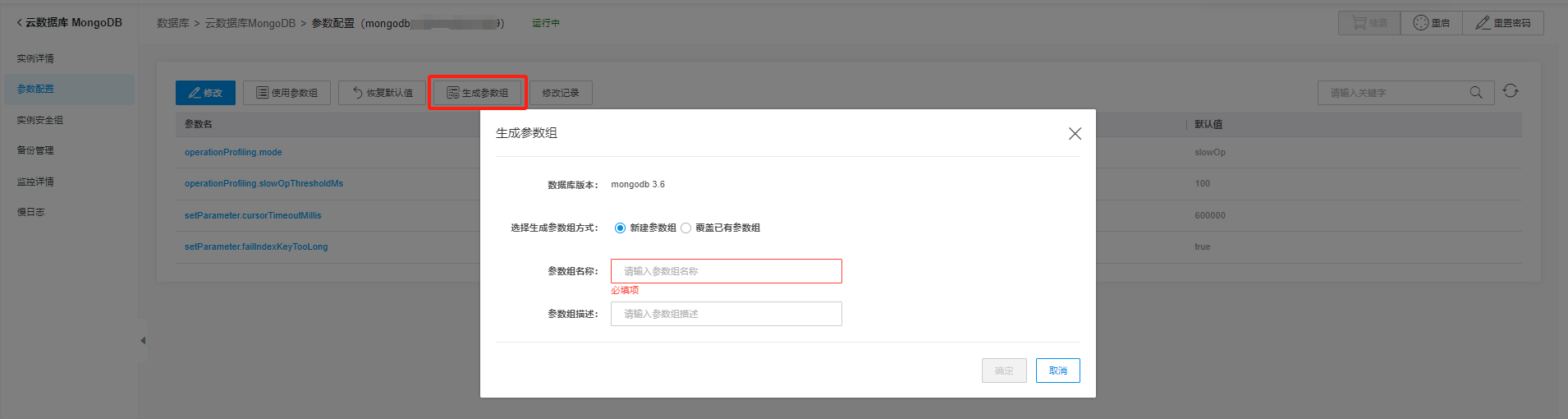Select the 新建参数组 radio option
The height and width of the screenshot is (419, 1568).
[x=620, y=228]
